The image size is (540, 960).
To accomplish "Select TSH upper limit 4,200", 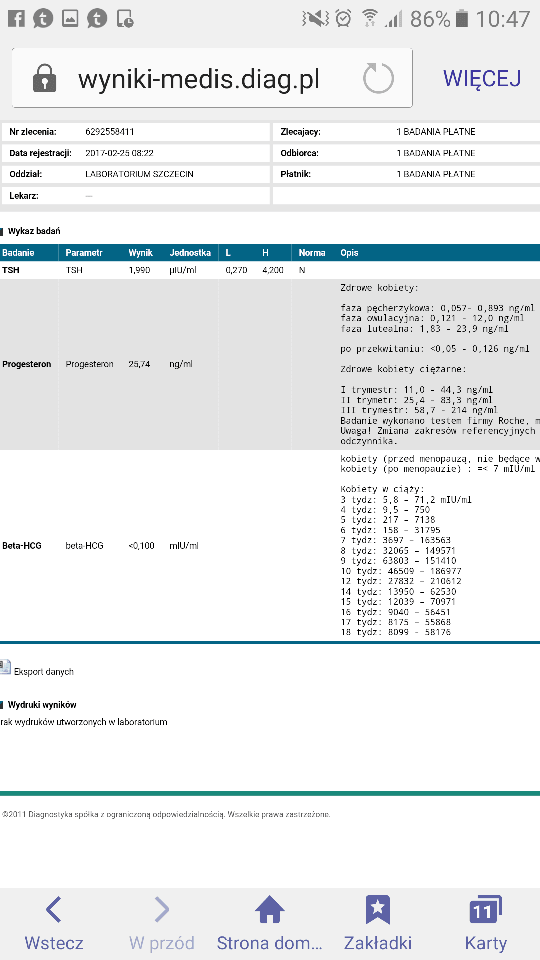I will click(272, 270).
